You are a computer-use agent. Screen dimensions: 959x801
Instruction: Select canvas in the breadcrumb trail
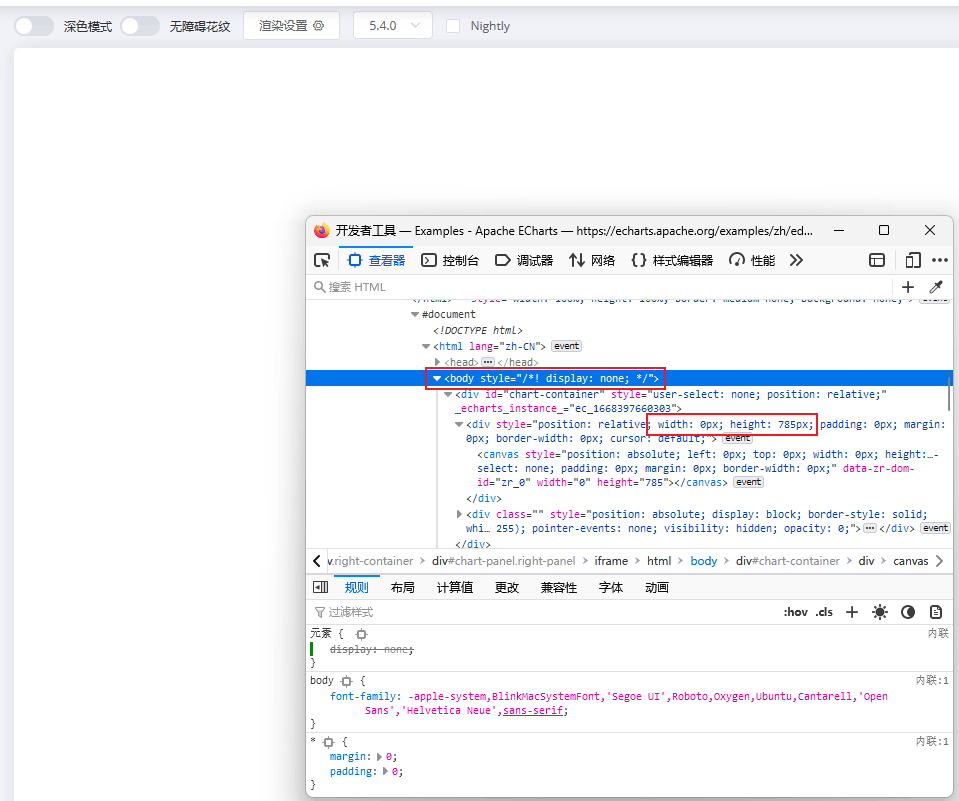pyautogui.click(x=911, y=561)
